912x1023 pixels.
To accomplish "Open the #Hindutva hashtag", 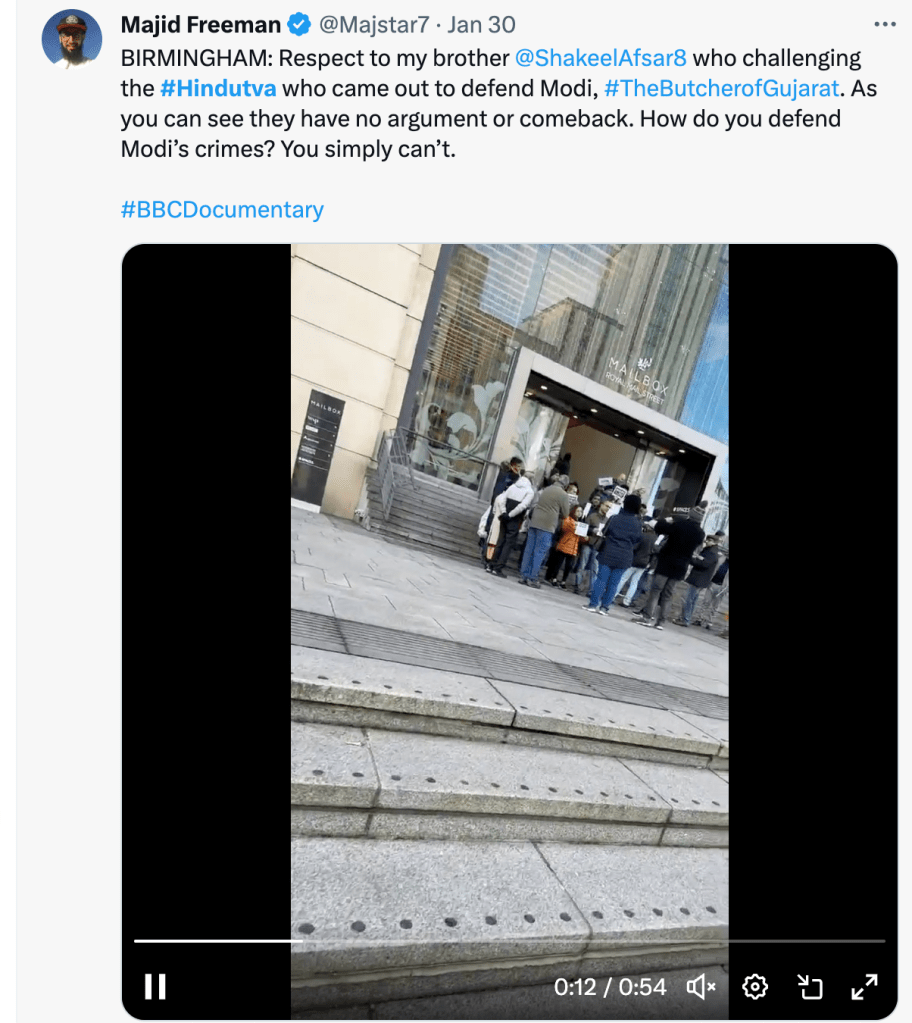I will (218, 88).
